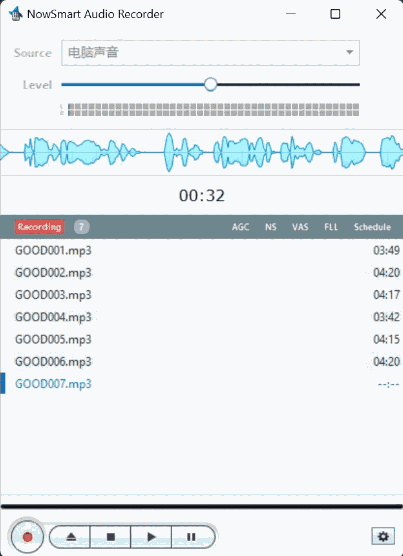Click the 04:15 duration of GOOD005.mp3

tap(386, 339)
